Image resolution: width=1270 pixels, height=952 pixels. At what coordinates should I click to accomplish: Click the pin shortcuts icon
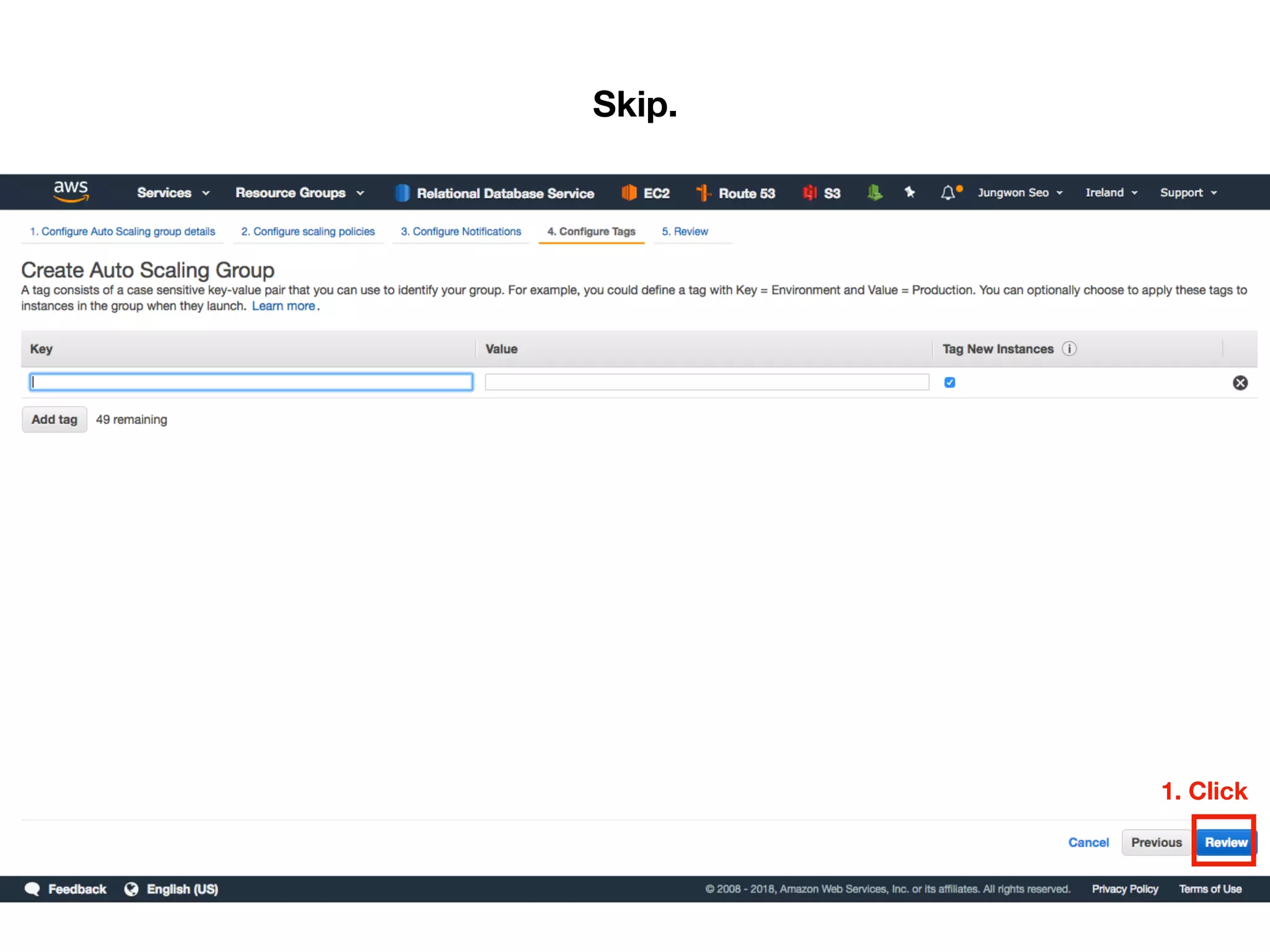[x=910, y=192]
